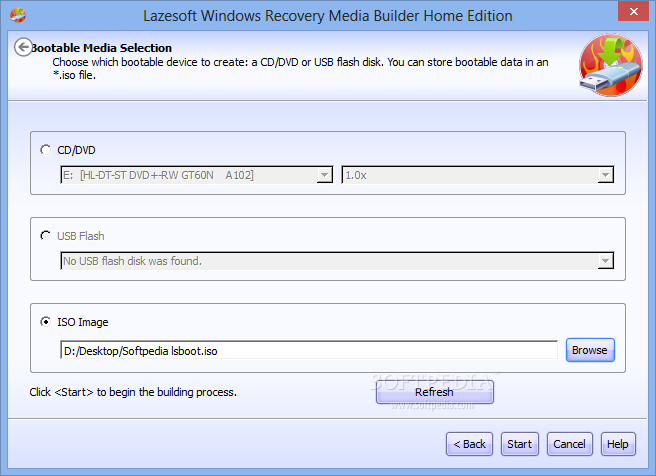Click the USB flash drive logo image

tap(611, 65)
